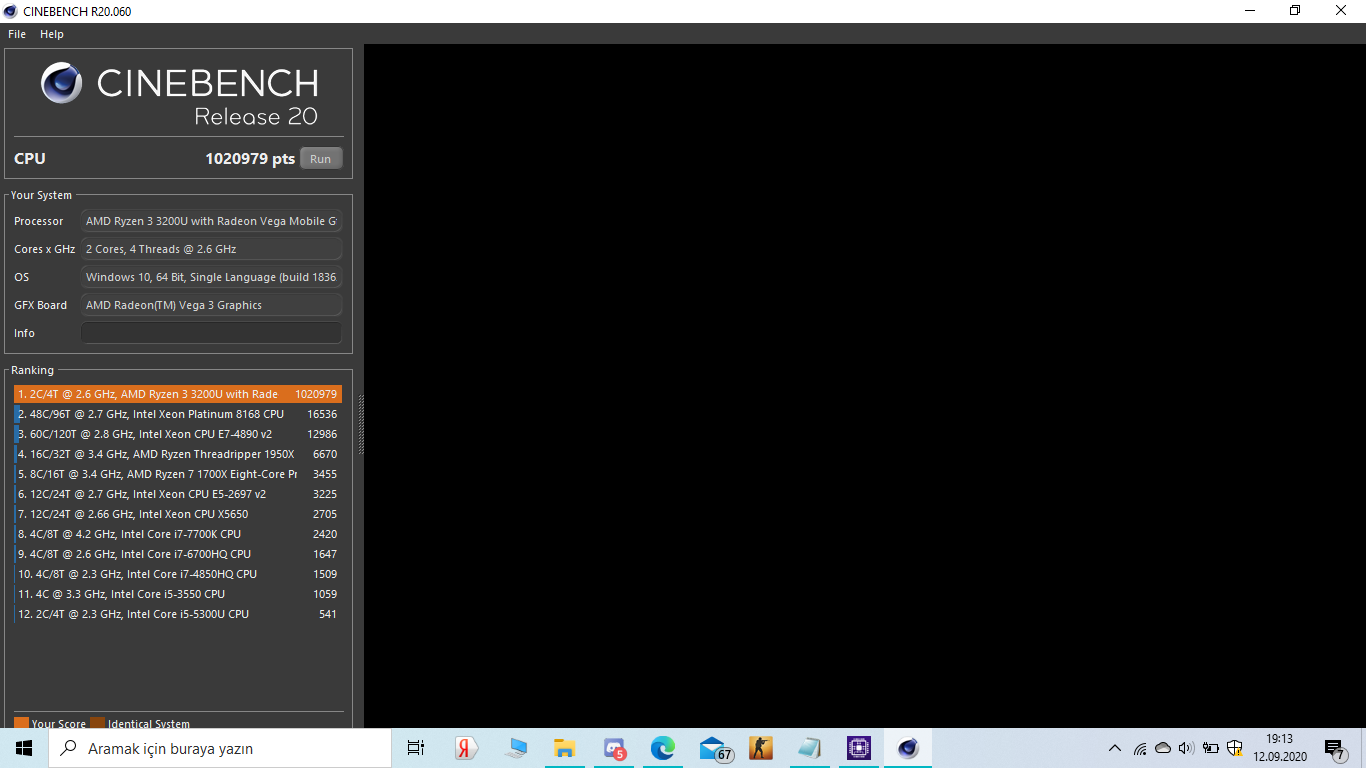Click the Cores x GHz field
This screenshot has height=768, width=1366.
[x=211, y=249]
